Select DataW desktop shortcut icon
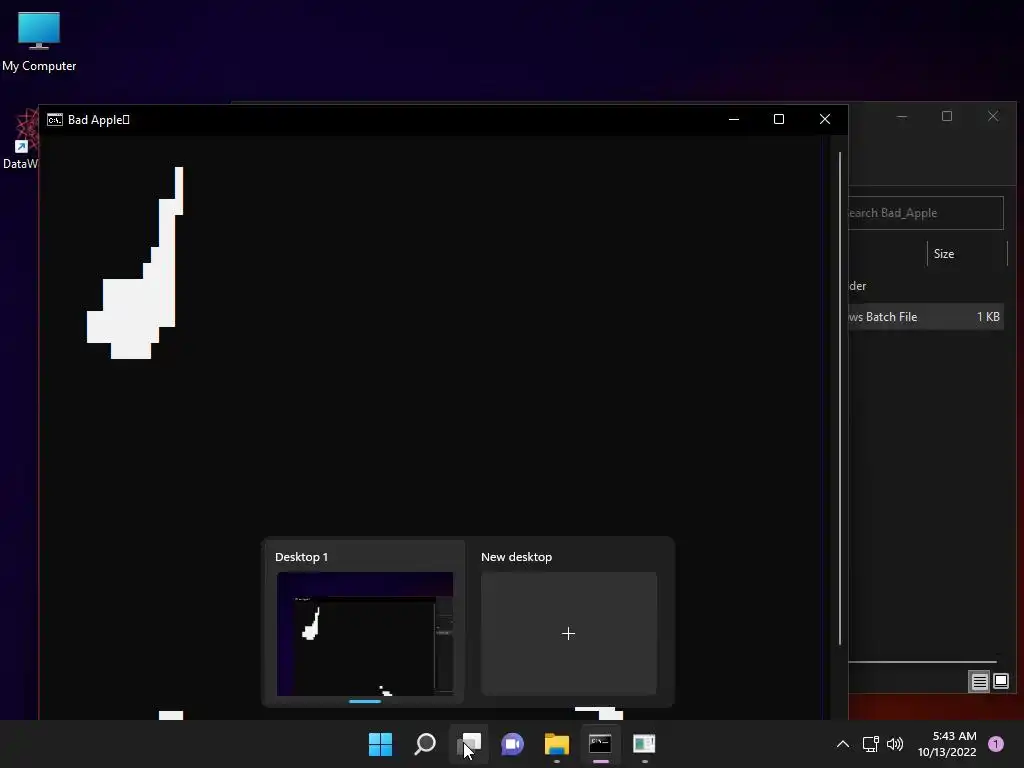The image size is (1024, 768). 20,140
